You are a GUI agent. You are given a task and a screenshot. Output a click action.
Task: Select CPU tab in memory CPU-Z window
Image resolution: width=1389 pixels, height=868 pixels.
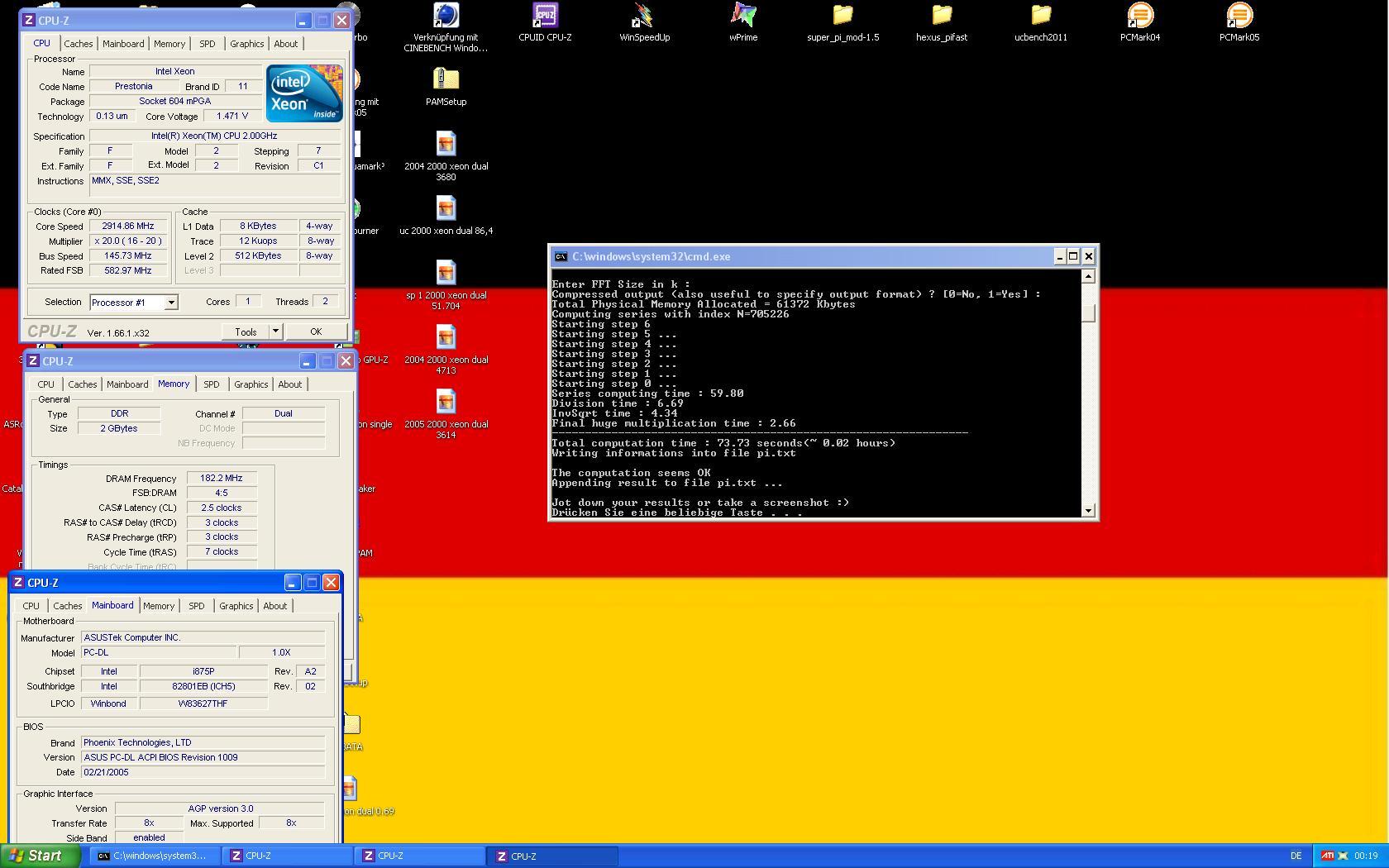46,384
